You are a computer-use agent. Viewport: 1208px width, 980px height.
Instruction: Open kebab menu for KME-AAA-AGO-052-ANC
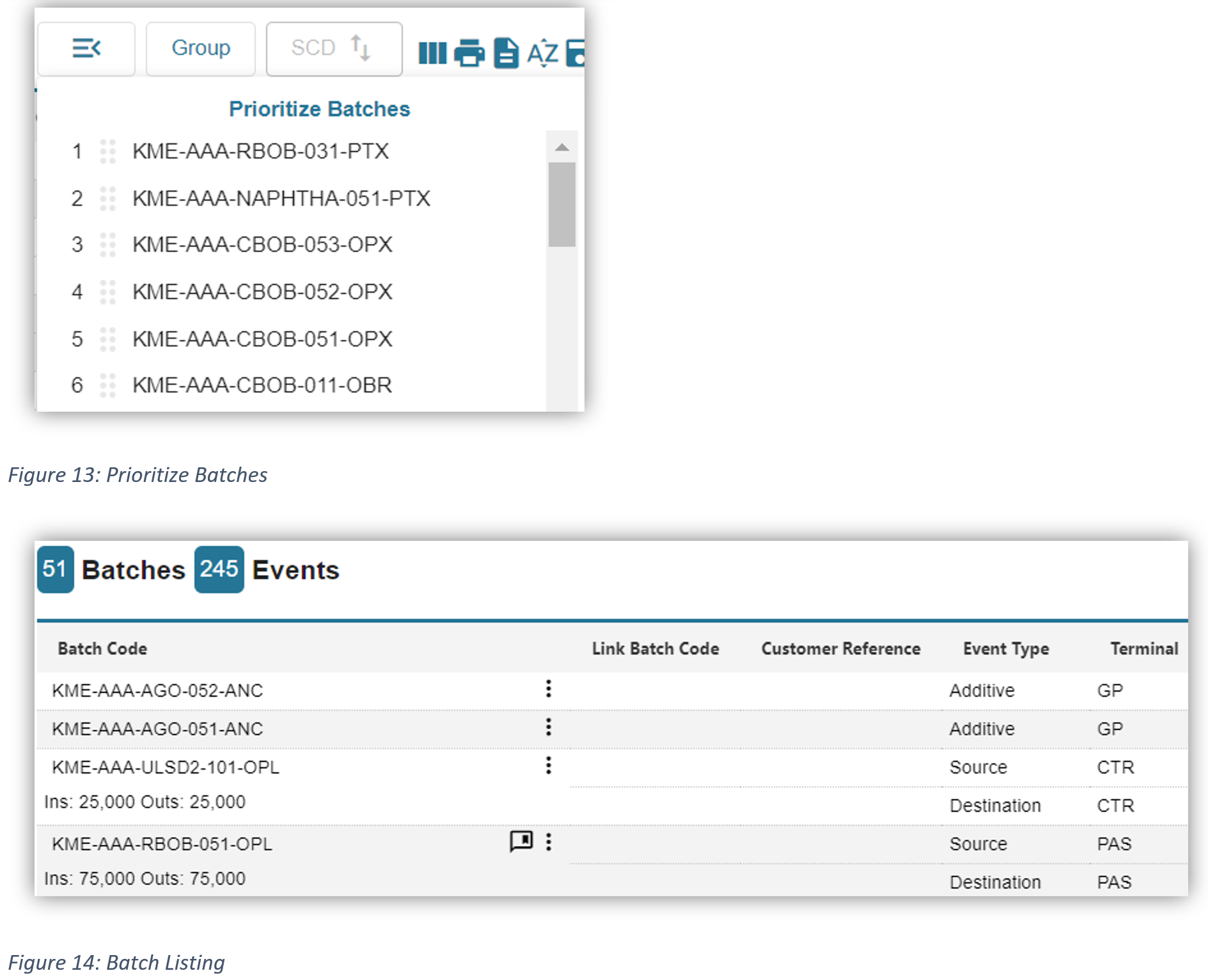pos(548,688)
